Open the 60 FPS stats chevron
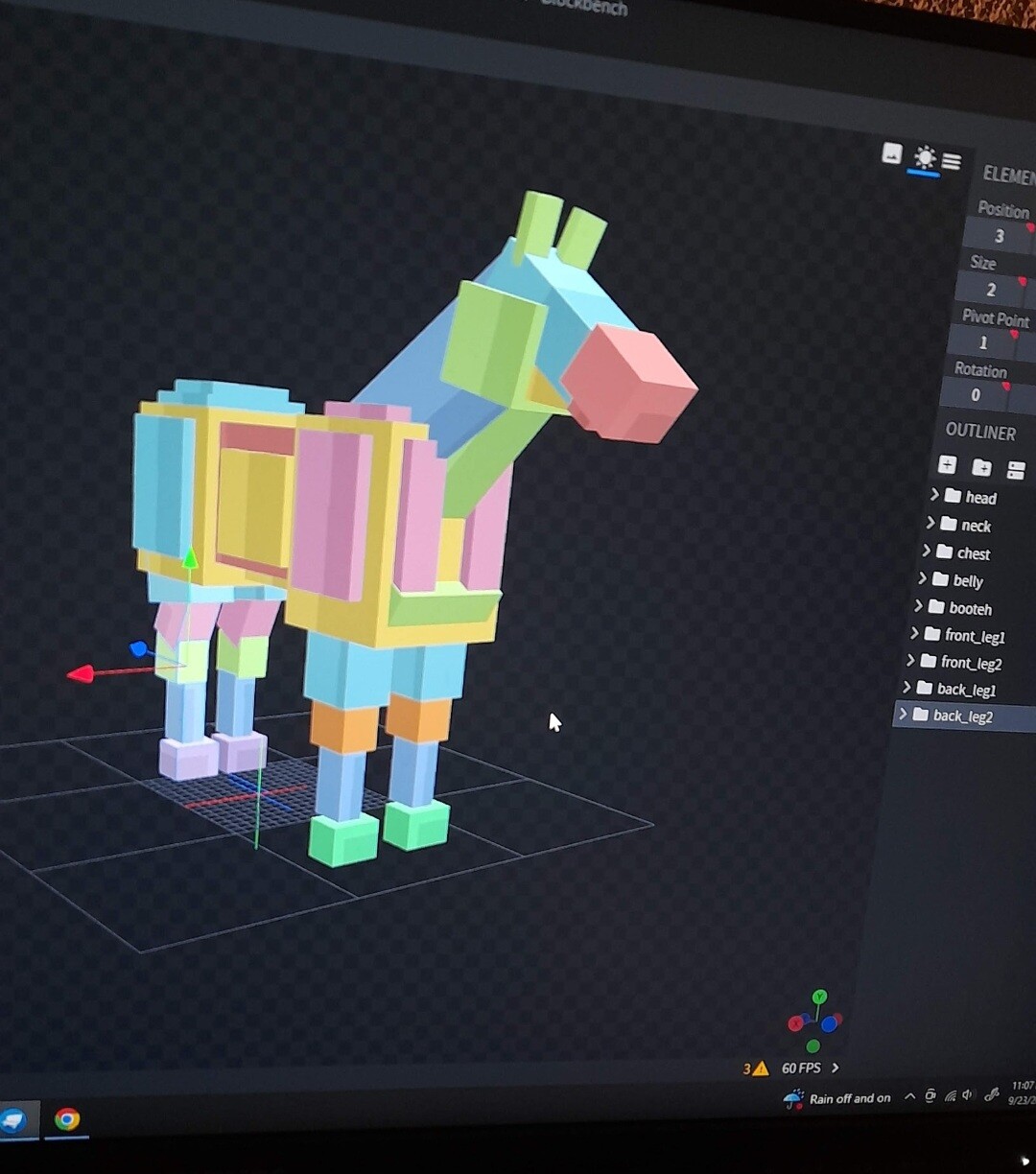Screen dimensions: 1036x1174 (834, 1067)
